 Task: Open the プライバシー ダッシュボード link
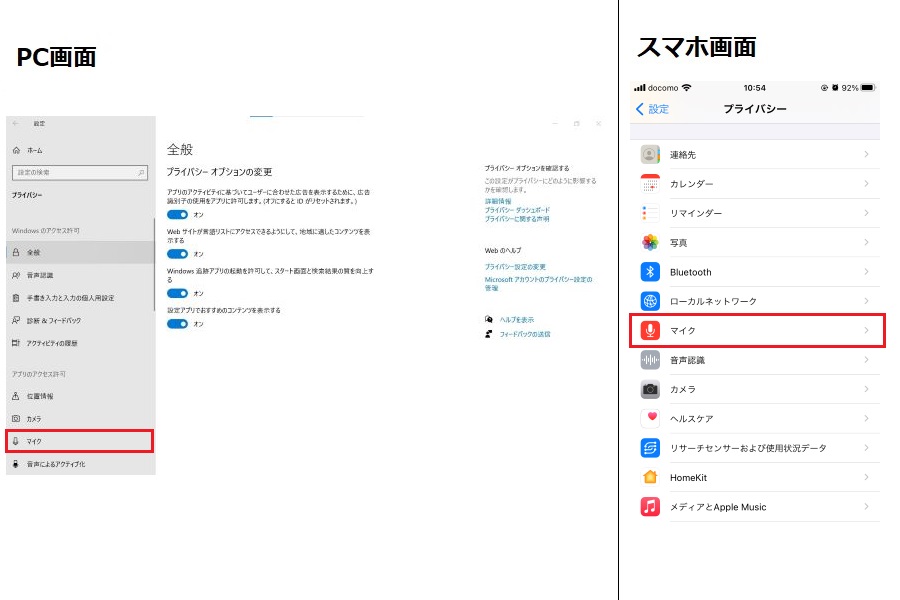[x=517, y=210]
